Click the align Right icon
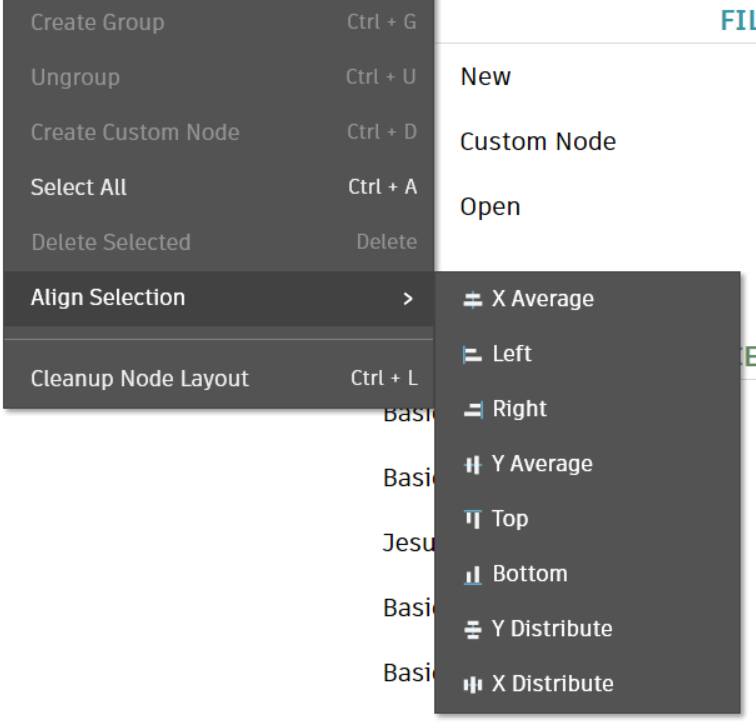Viewport: 756px width, 723px height. (x=473, y=409)
